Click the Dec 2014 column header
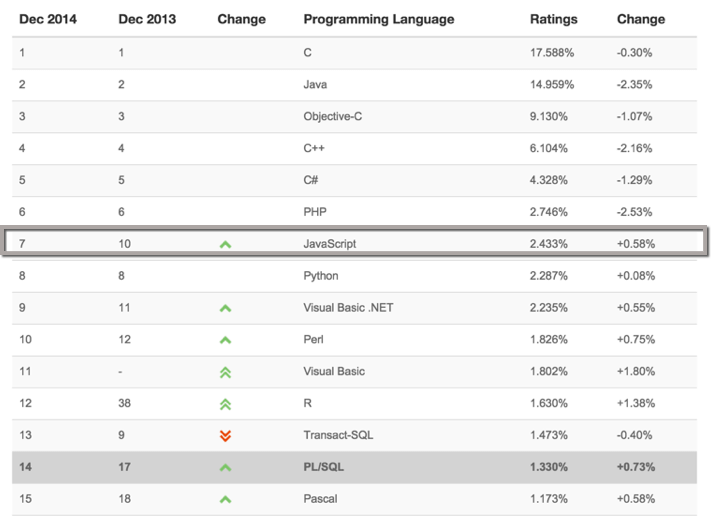The width and height of the screenshot is (711, 517). click(x=47, y=19)
